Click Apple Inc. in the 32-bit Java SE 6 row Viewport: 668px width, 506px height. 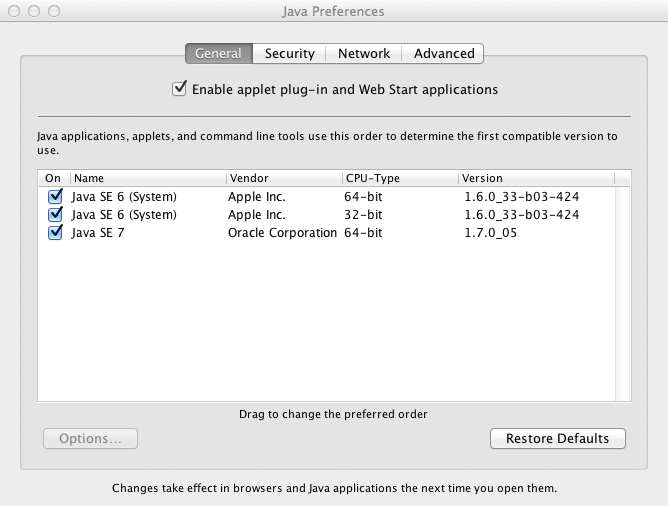point(256,215)
